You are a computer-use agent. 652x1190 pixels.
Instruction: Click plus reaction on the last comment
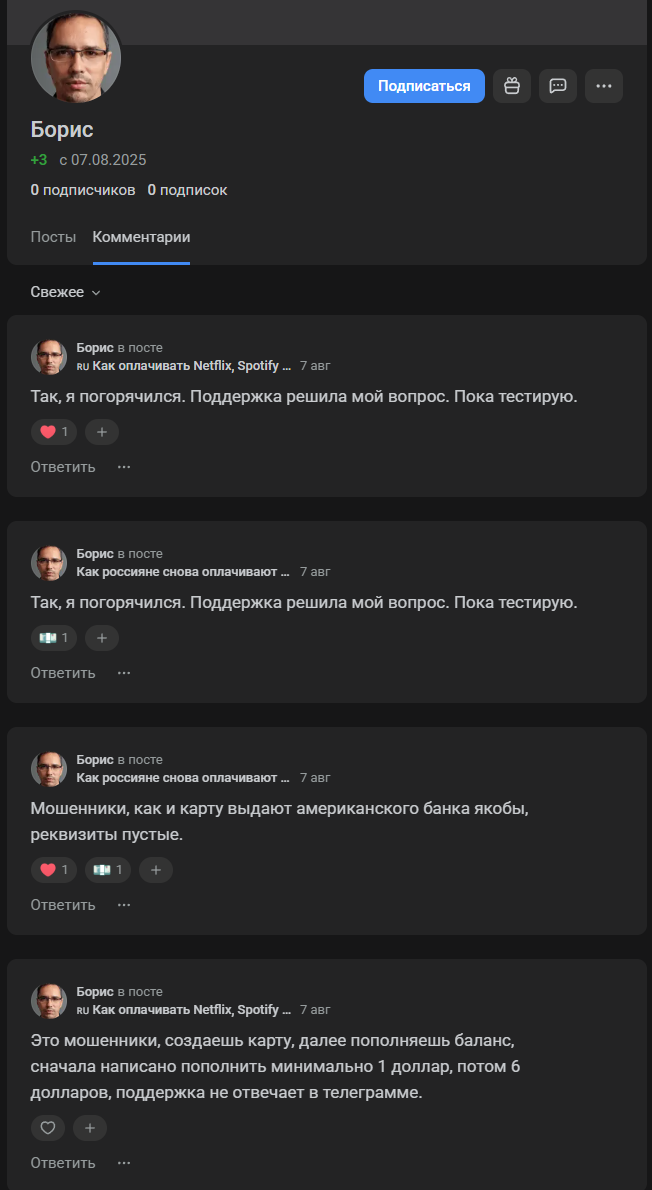[89, 1128]
